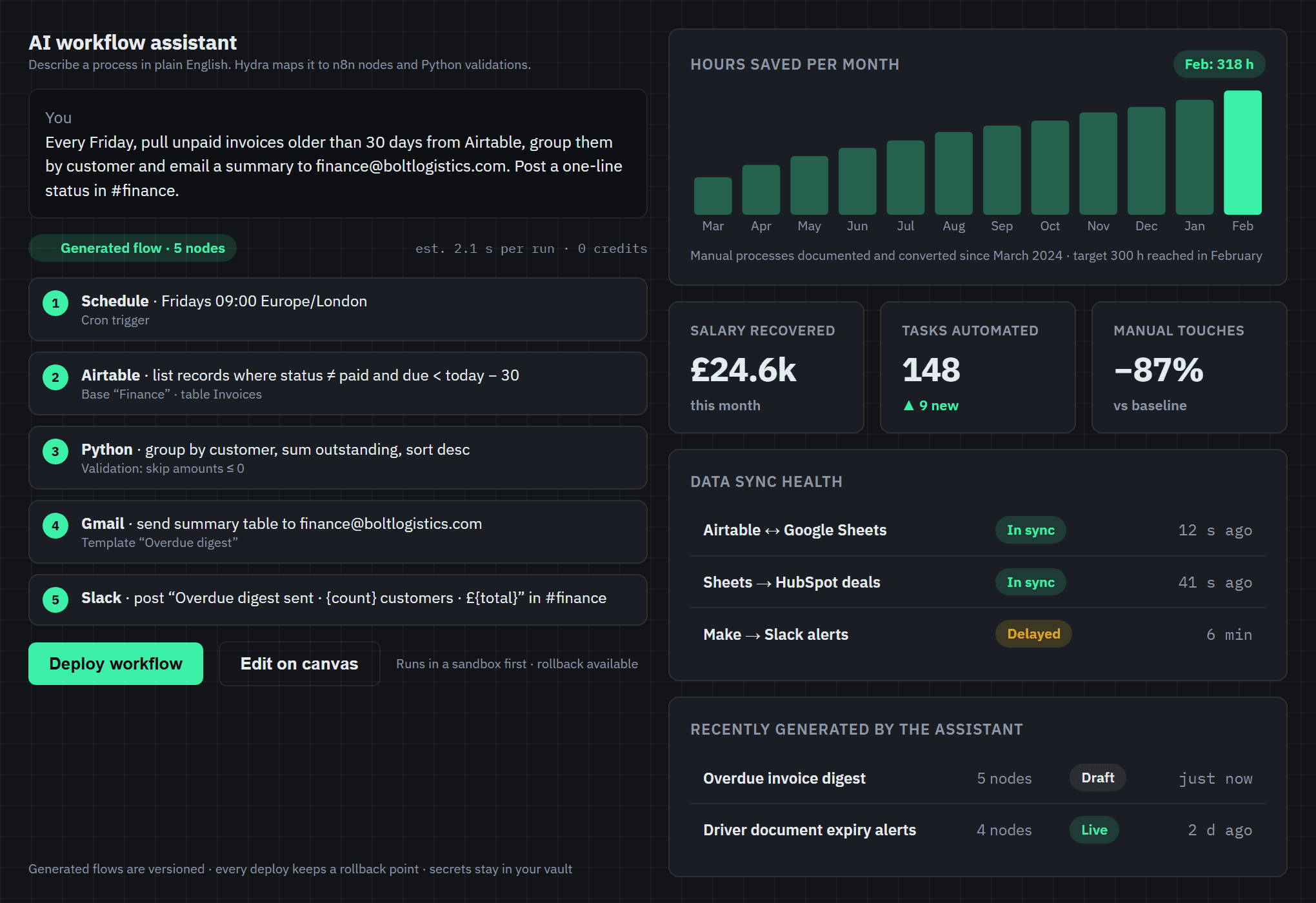1316x903 pixels.
Task: Open Driver document expiry alerts flow
Action: (x=977, y=830)
